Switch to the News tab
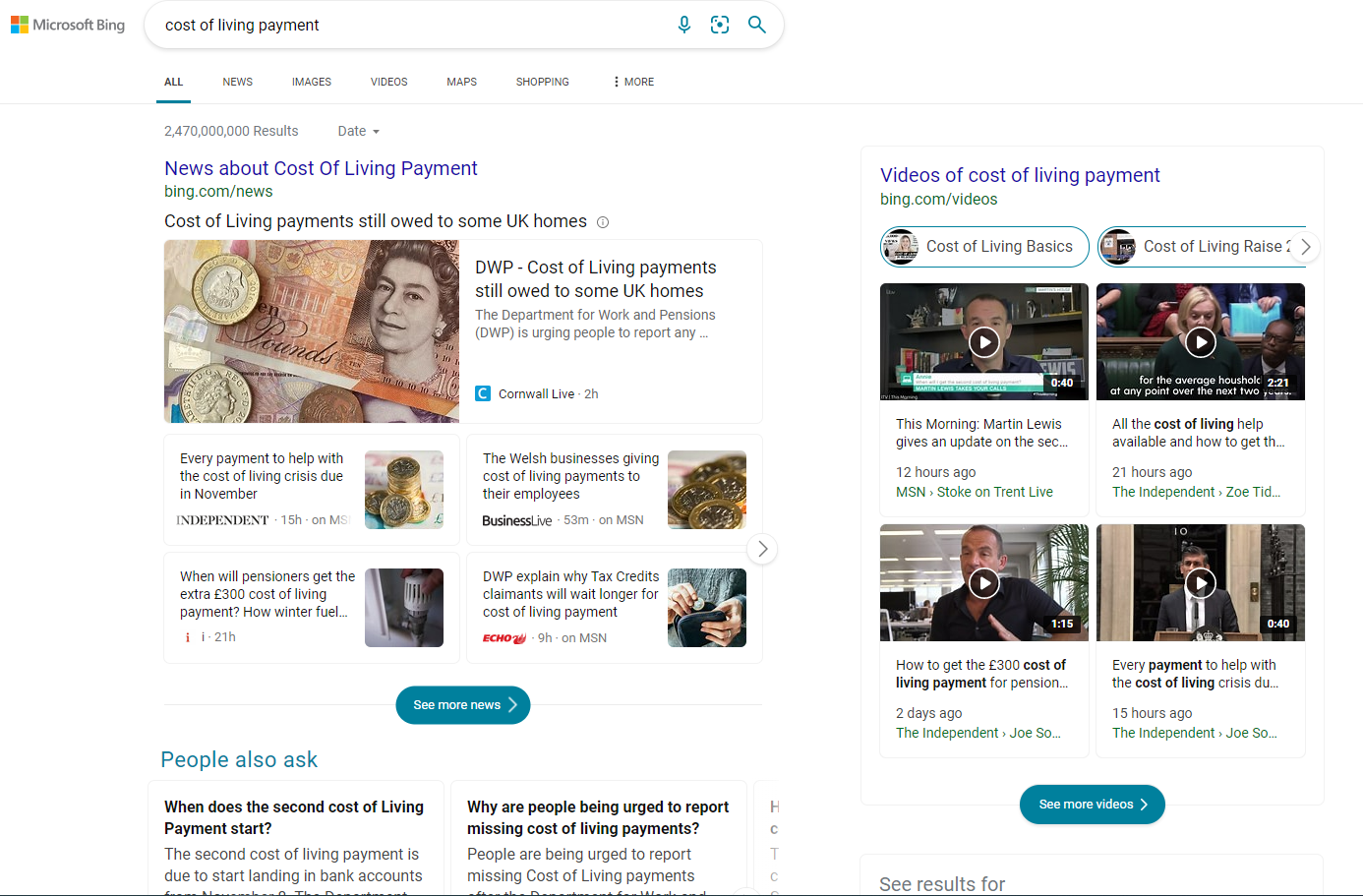 pos(237,82)
